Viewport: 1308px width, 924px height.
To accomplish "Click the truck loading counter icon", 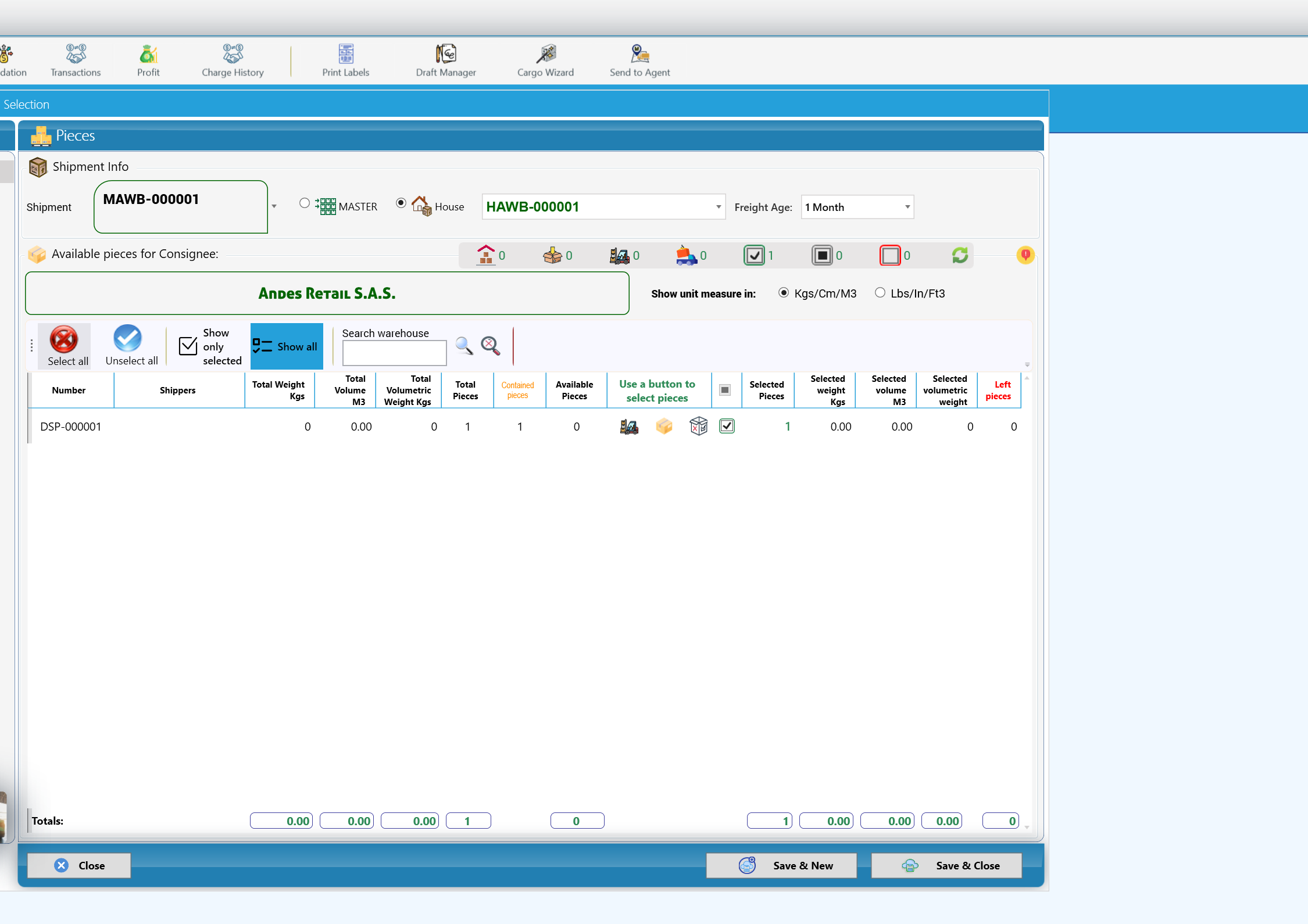I will 687,255.
